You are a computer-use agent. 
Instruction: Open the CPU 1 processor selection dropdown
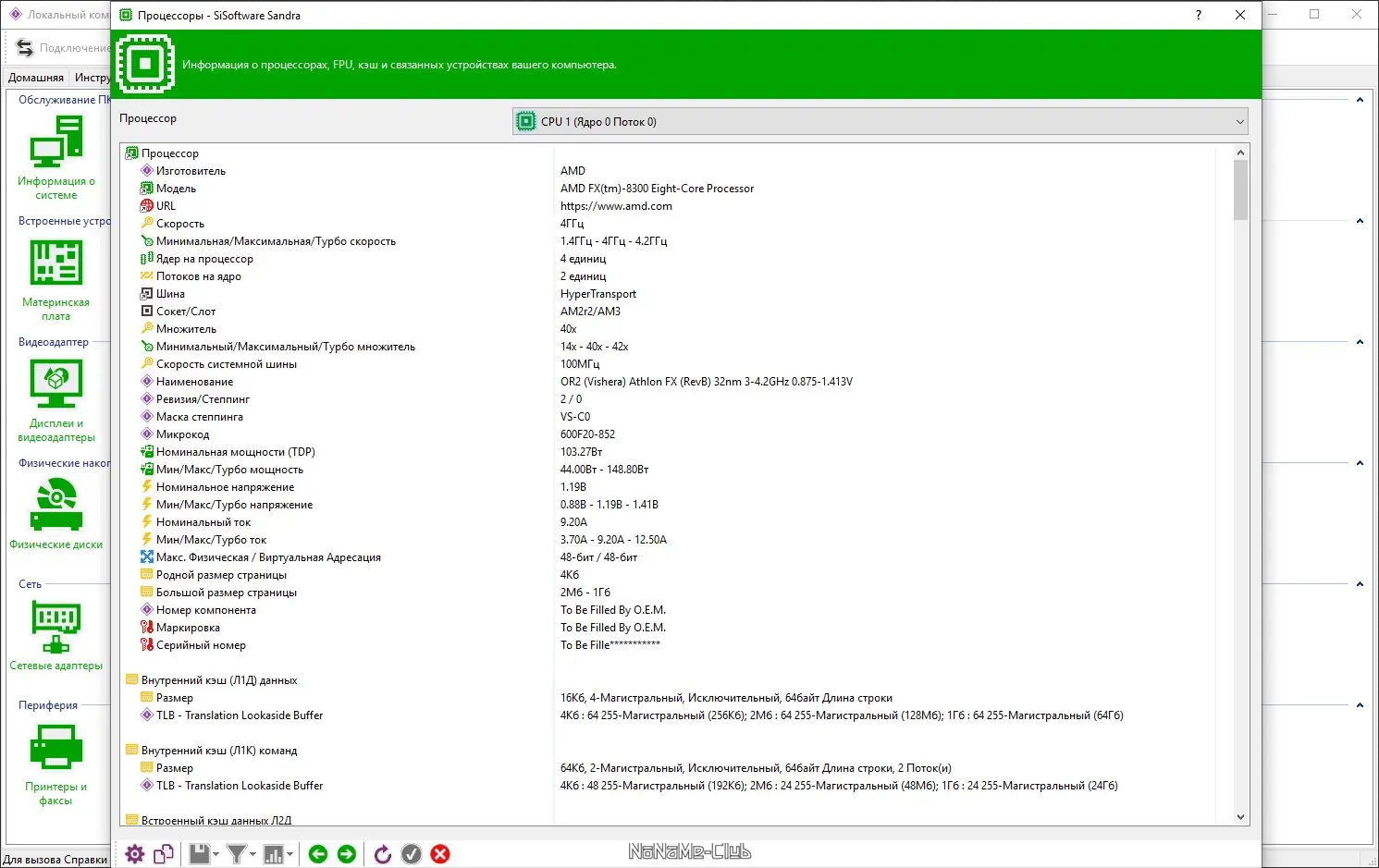(x=880, y=121)
